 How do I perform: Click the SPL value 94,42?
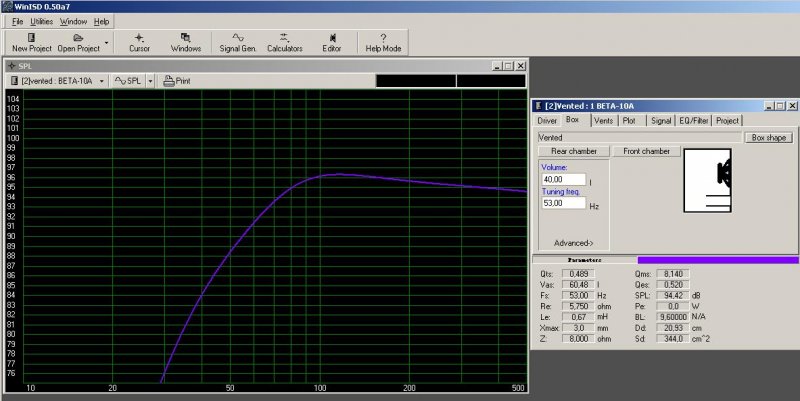[x=673, y=295]
